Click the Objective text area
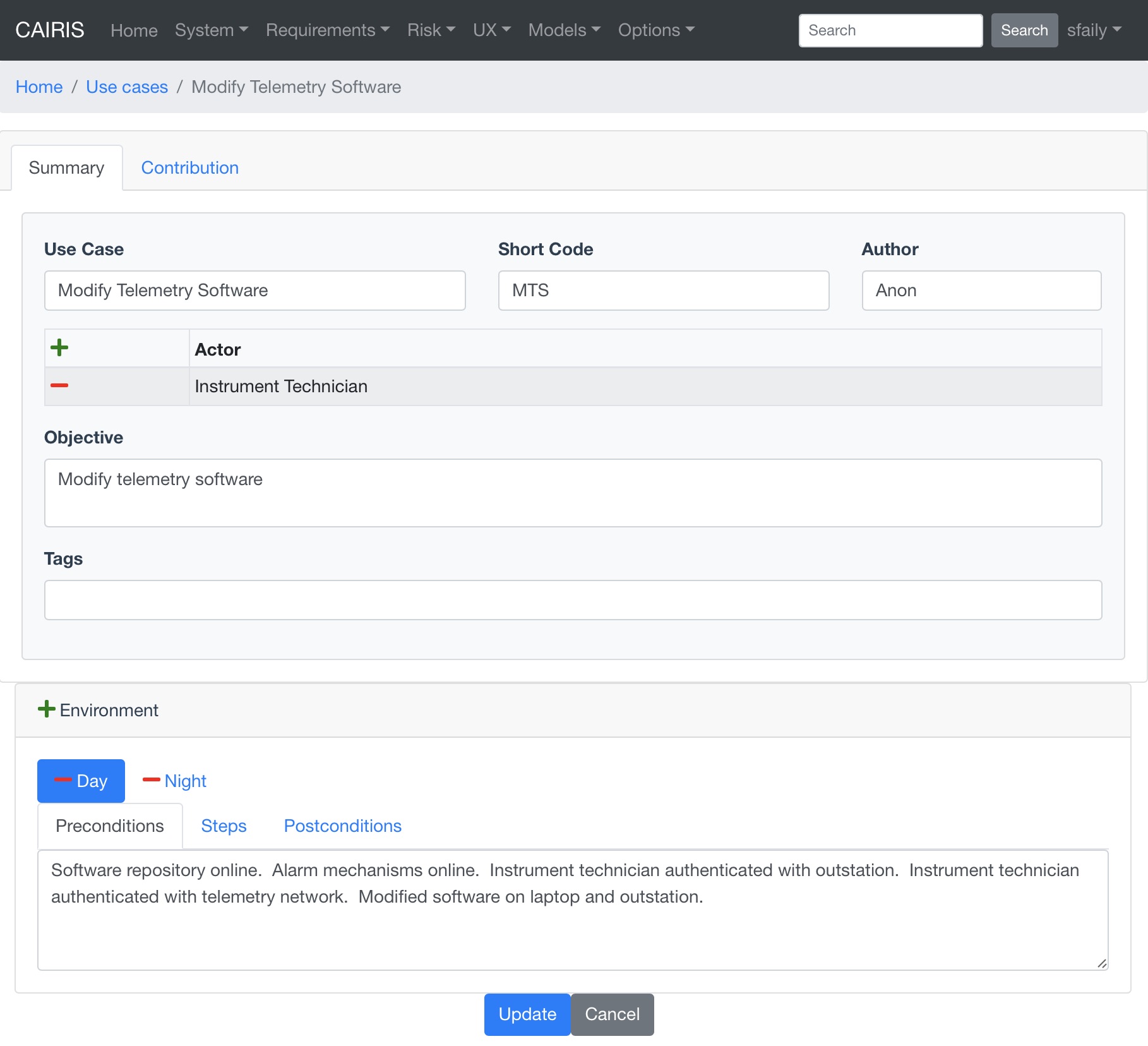 point(573,493)
